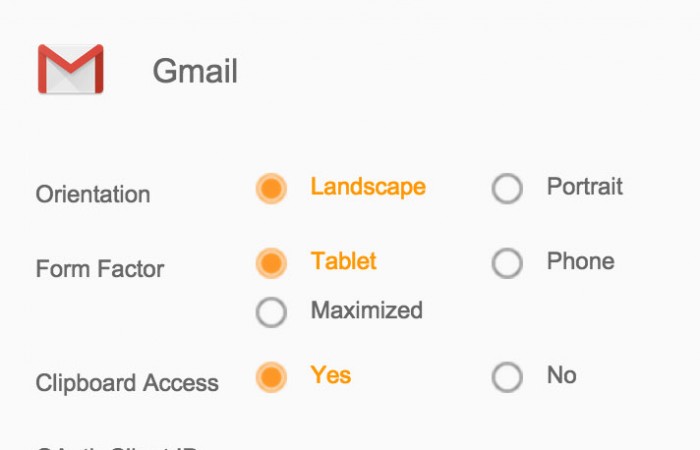Select the Landscape orientation radio circle

[x=271, y=188]
